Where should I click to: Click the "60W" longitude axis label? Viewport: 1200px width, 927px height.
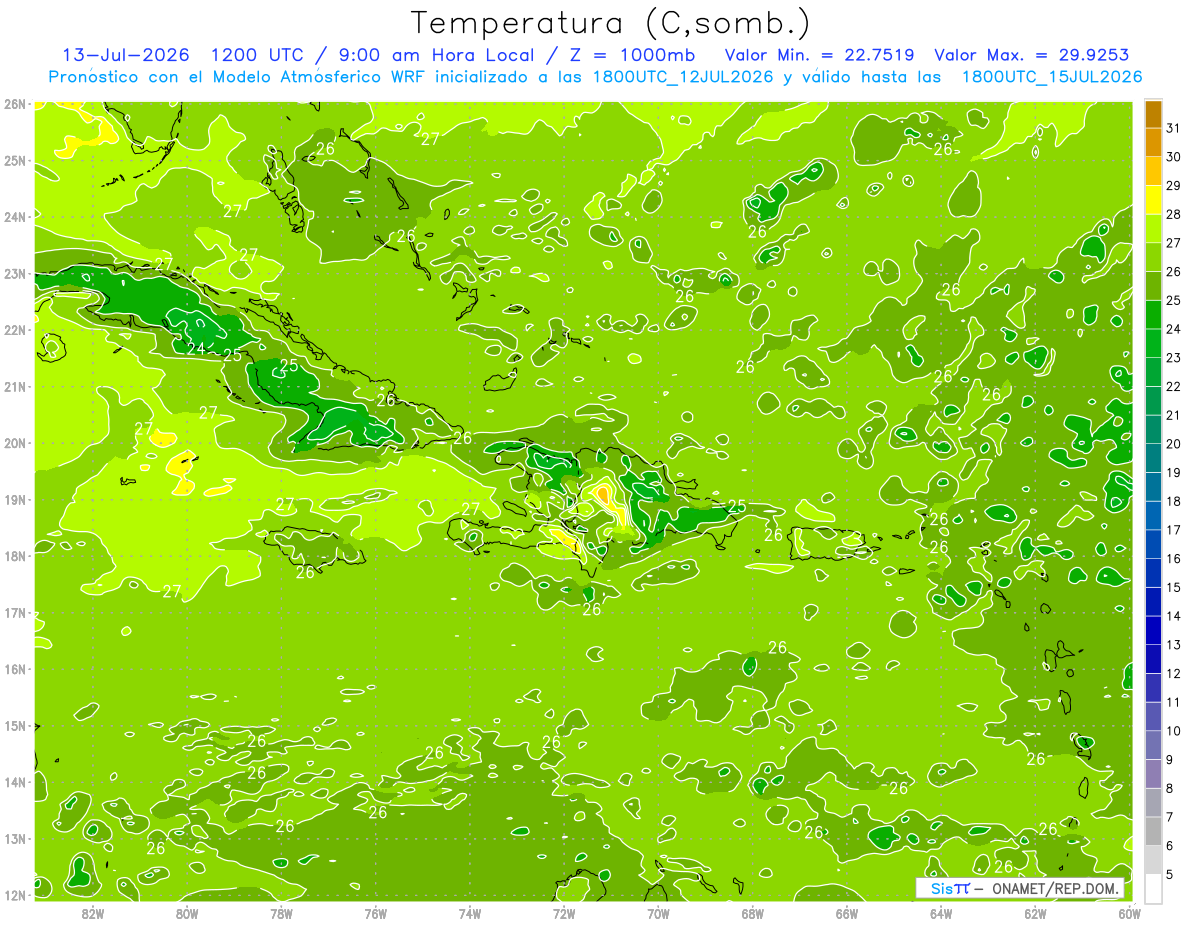coord(1128,913)
